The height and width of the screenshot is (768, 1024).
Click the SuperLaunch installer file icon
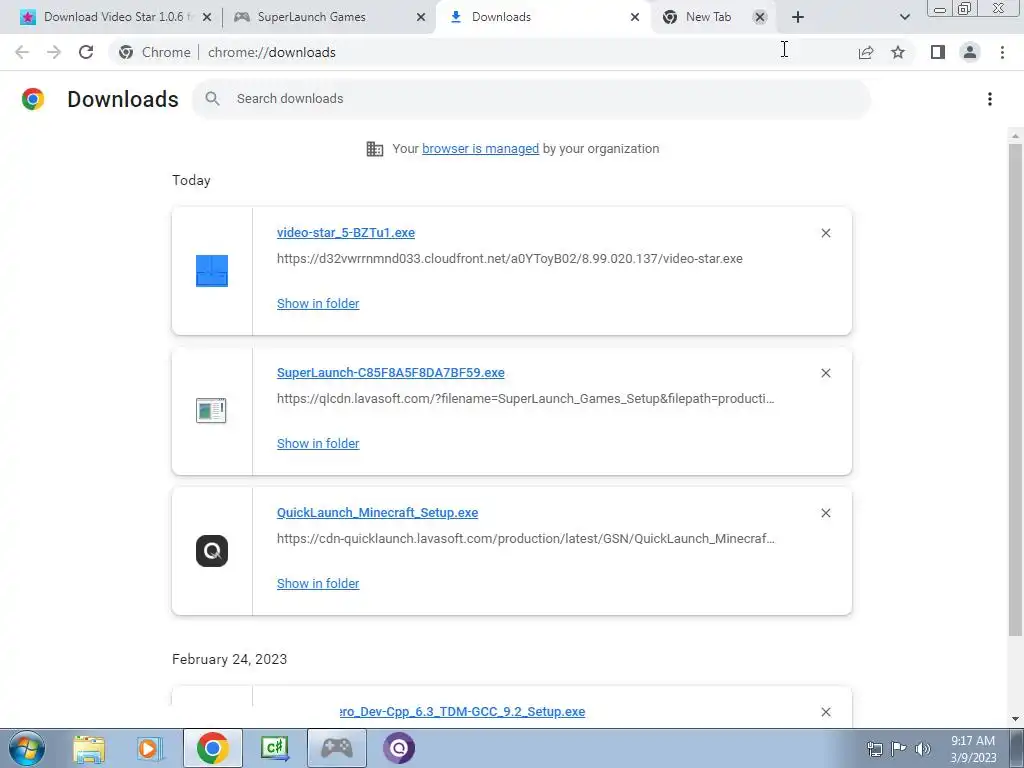pyautogui.click(x=211, y=411)
